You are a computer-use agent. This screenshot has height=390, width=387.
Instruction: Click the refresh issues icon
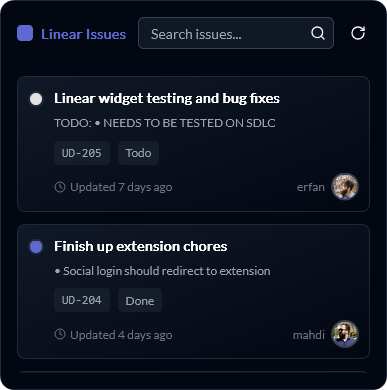(358, 33)
